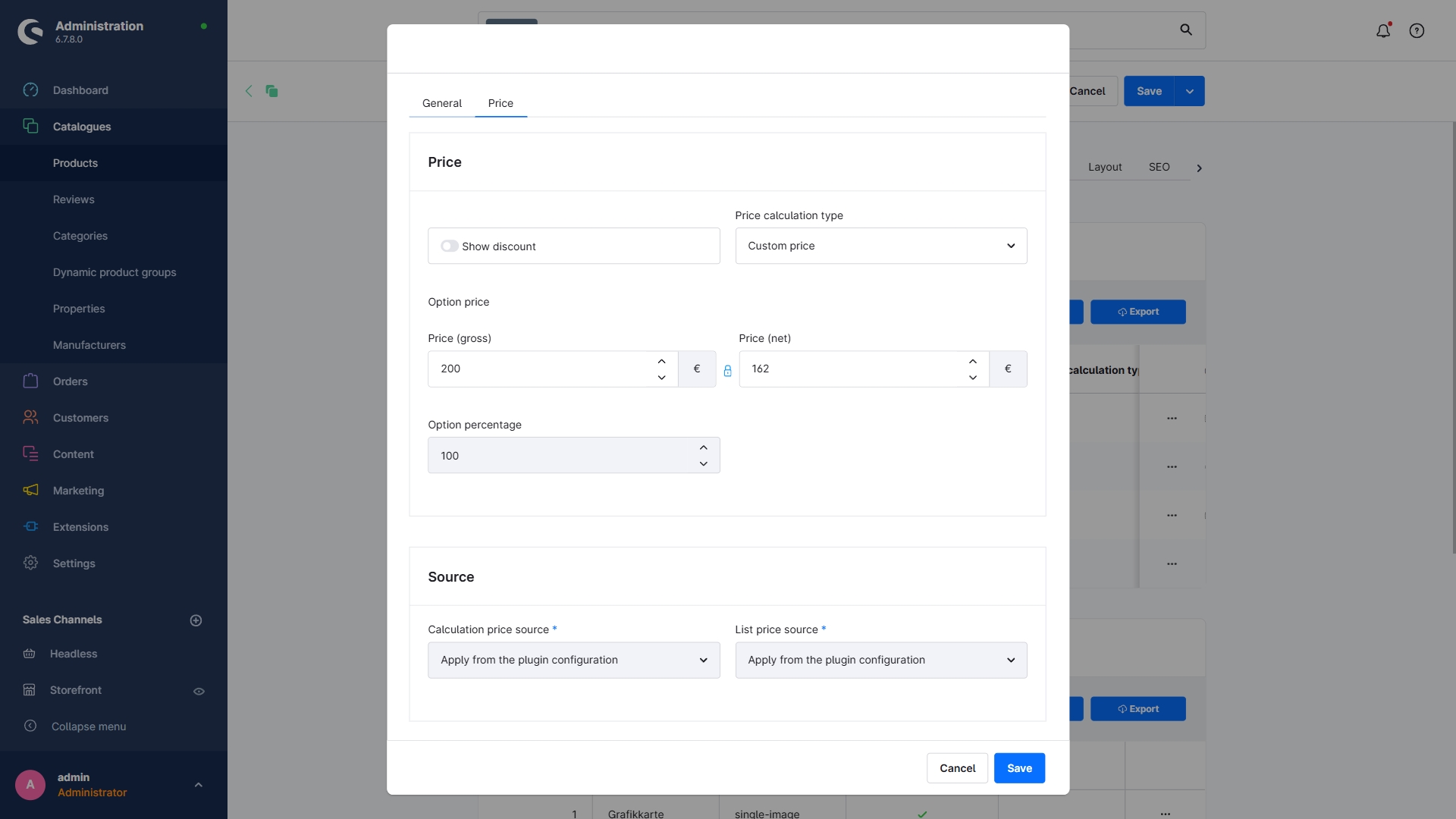
Task: Select Marketing in the sidebar
Action: tap(78, 490)
